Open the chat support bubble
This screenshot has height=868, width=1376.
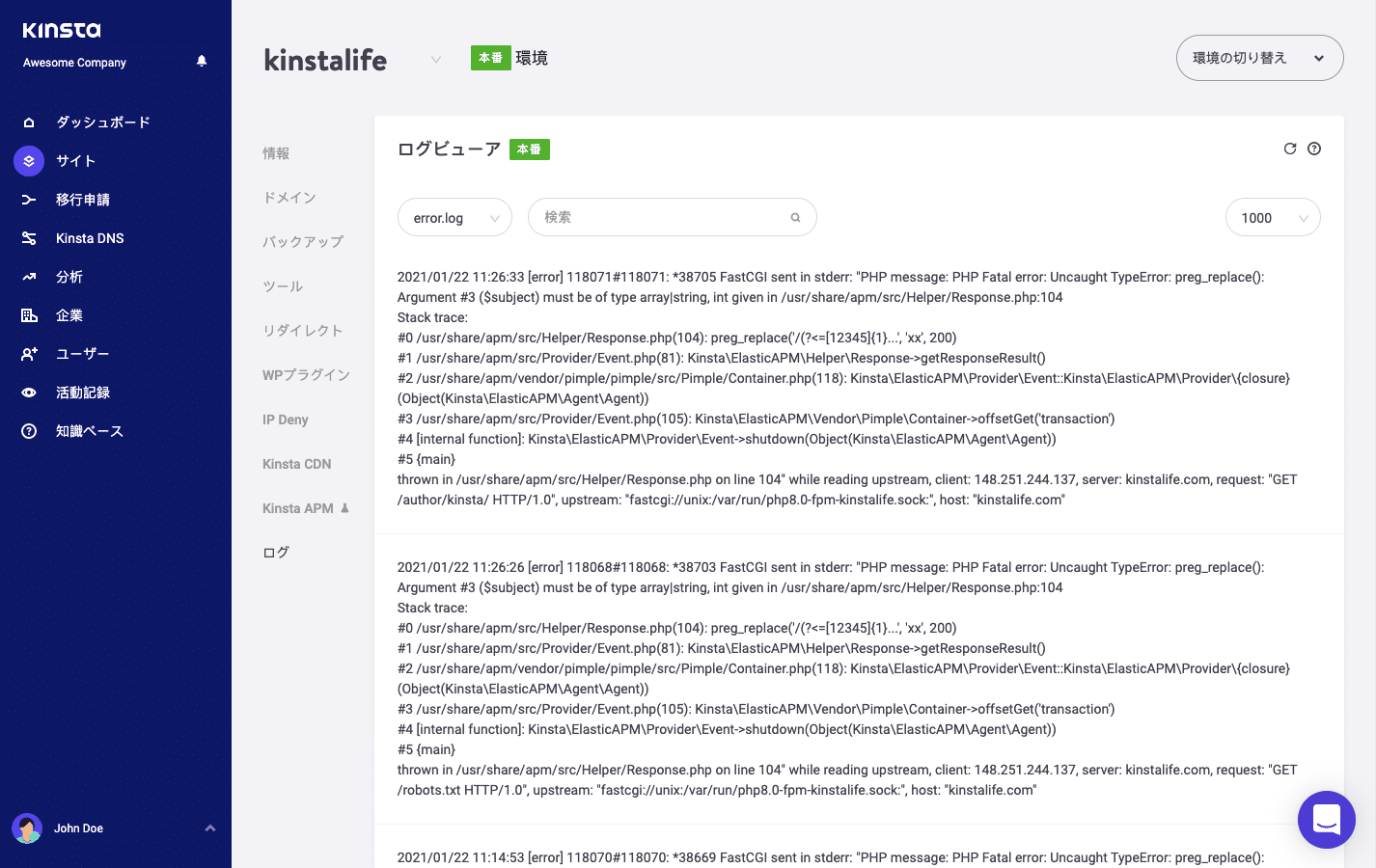pyautogui.click(x=1326, y=820)
